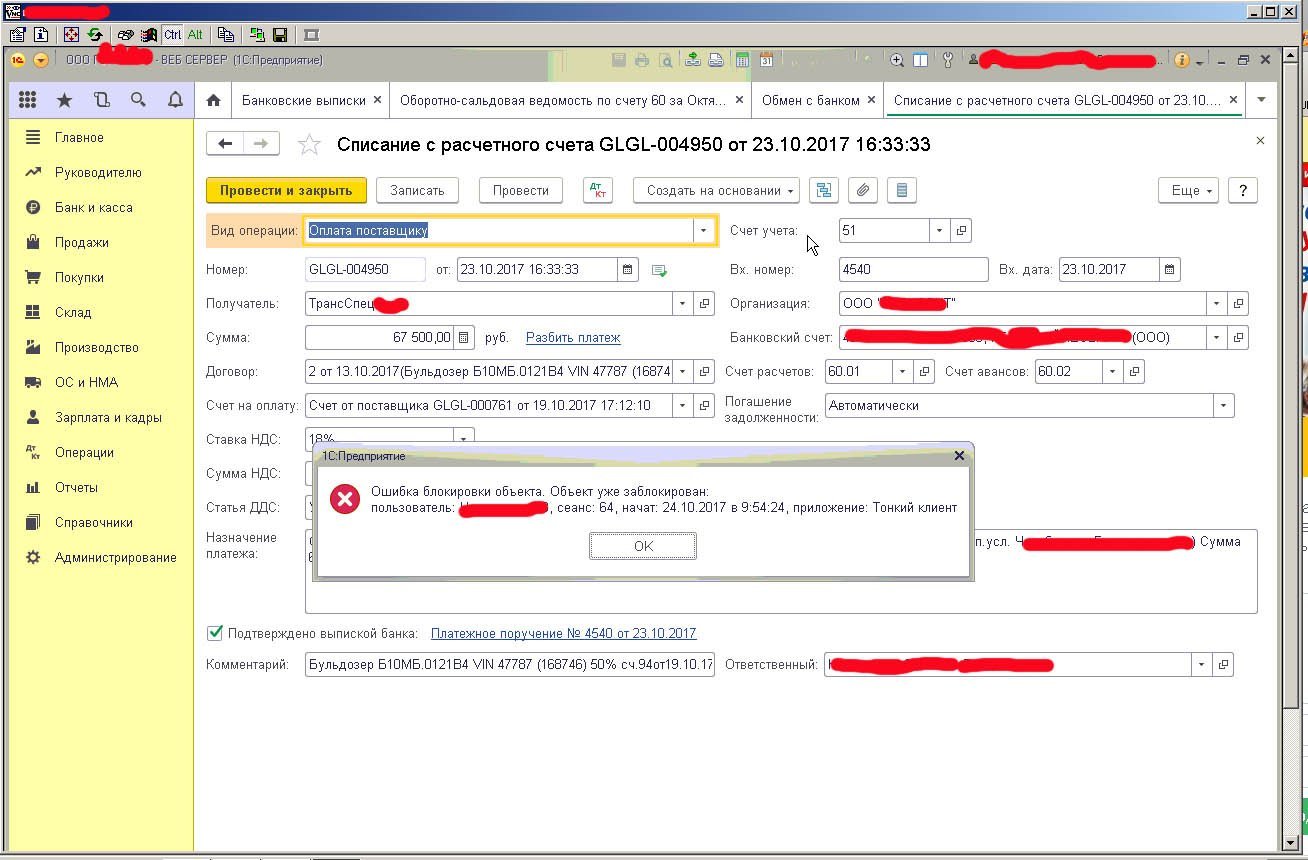Show Дт/Кт postings for the document
The height and width of the screenshot is (860, 1308).
pos(597,190)
